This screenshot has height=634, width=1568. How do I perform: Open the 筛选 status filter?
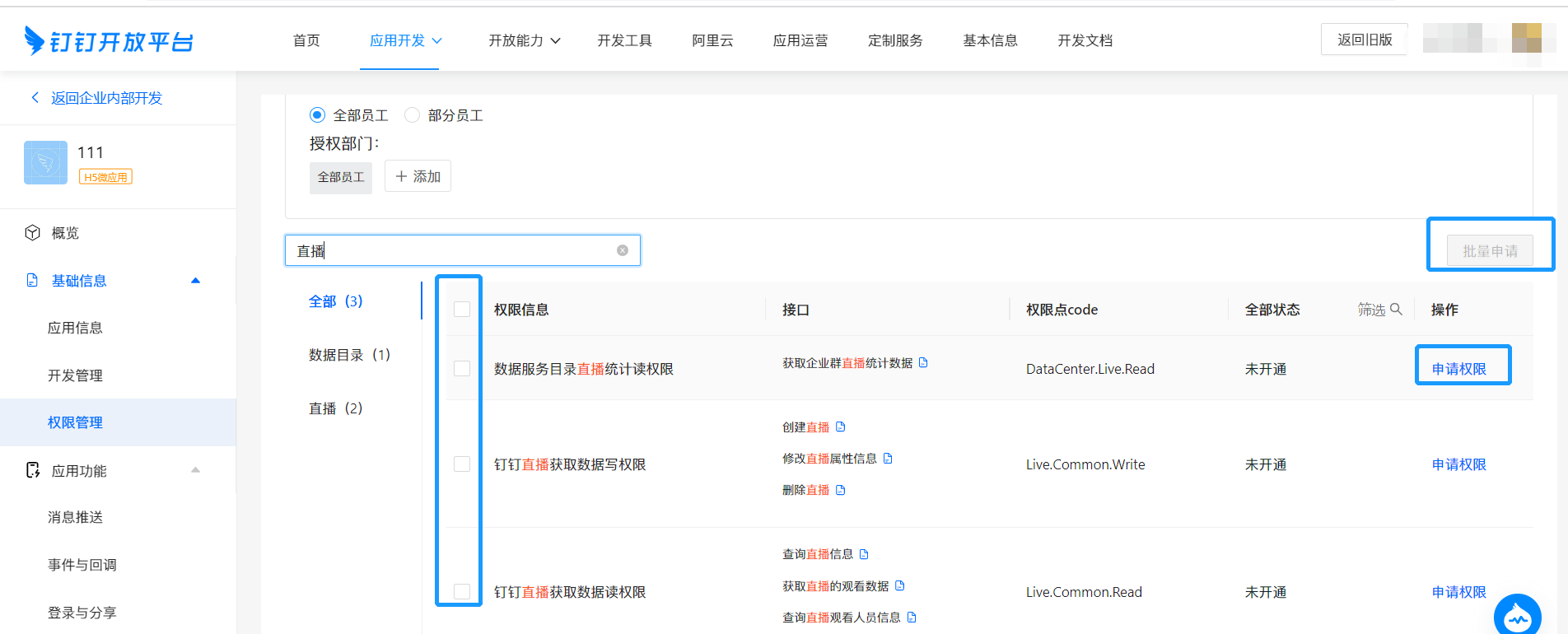pos(1379,309)
